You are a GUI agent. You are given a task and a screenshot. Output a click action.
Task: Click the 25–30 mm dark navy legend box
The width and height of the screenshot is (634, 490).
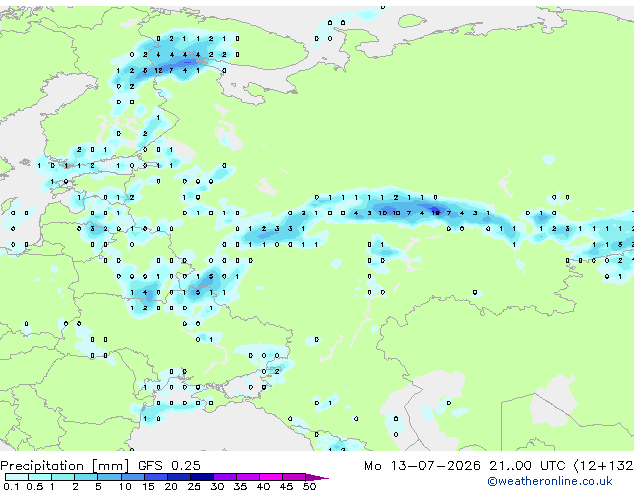pos(202,477)
